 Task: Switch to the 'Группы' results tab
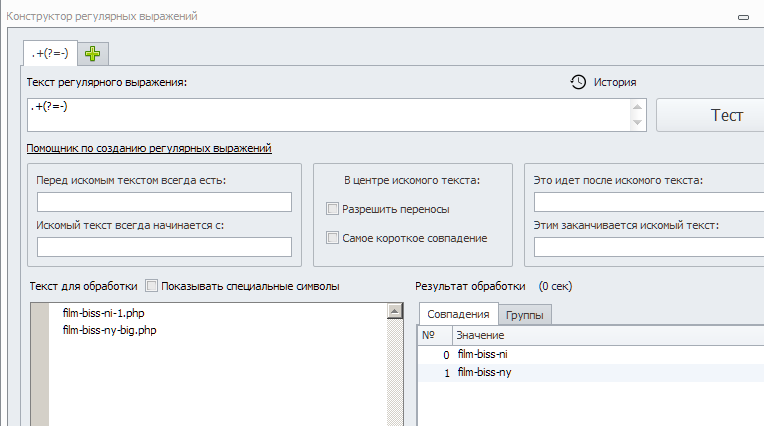(x=524, y=314)
